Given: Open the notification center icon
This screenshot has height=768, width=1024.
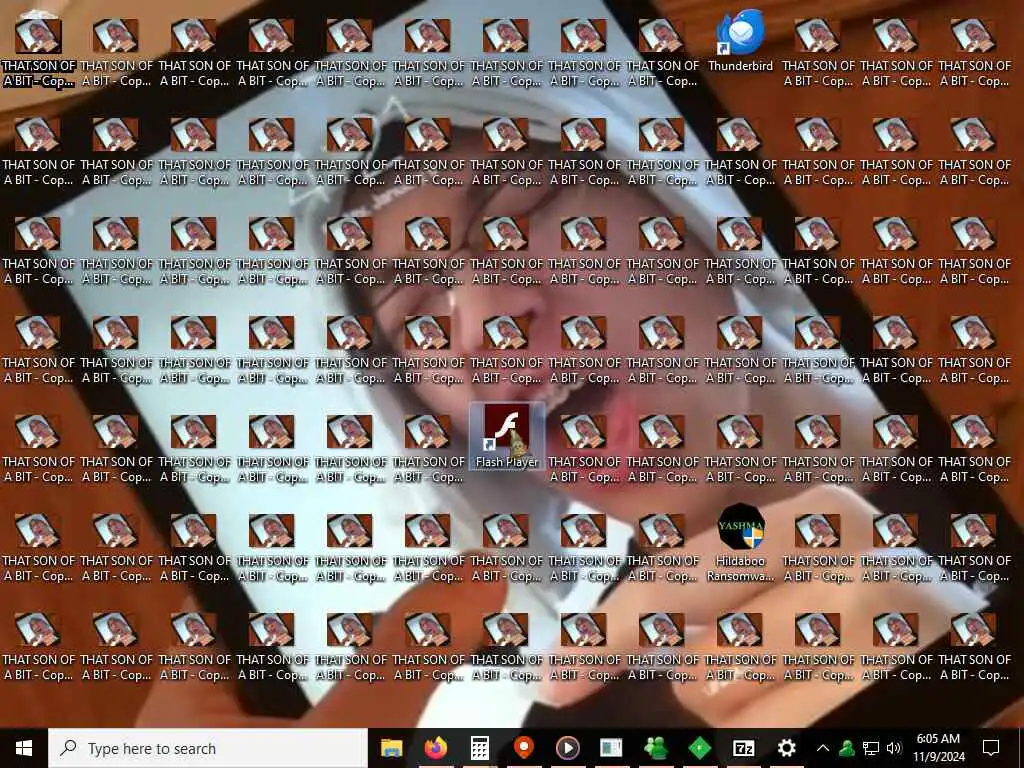Looking at the screenshot, I should 991,748.
